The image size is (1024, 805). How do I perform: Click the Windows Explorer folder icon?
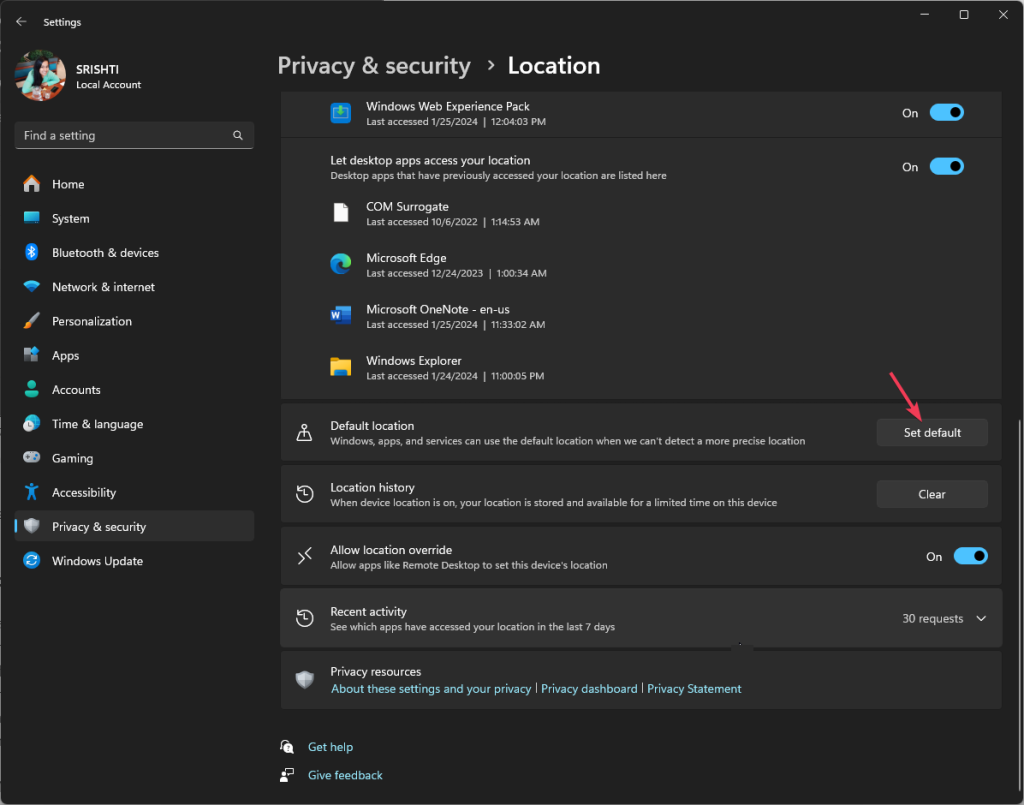coord(341,367)
